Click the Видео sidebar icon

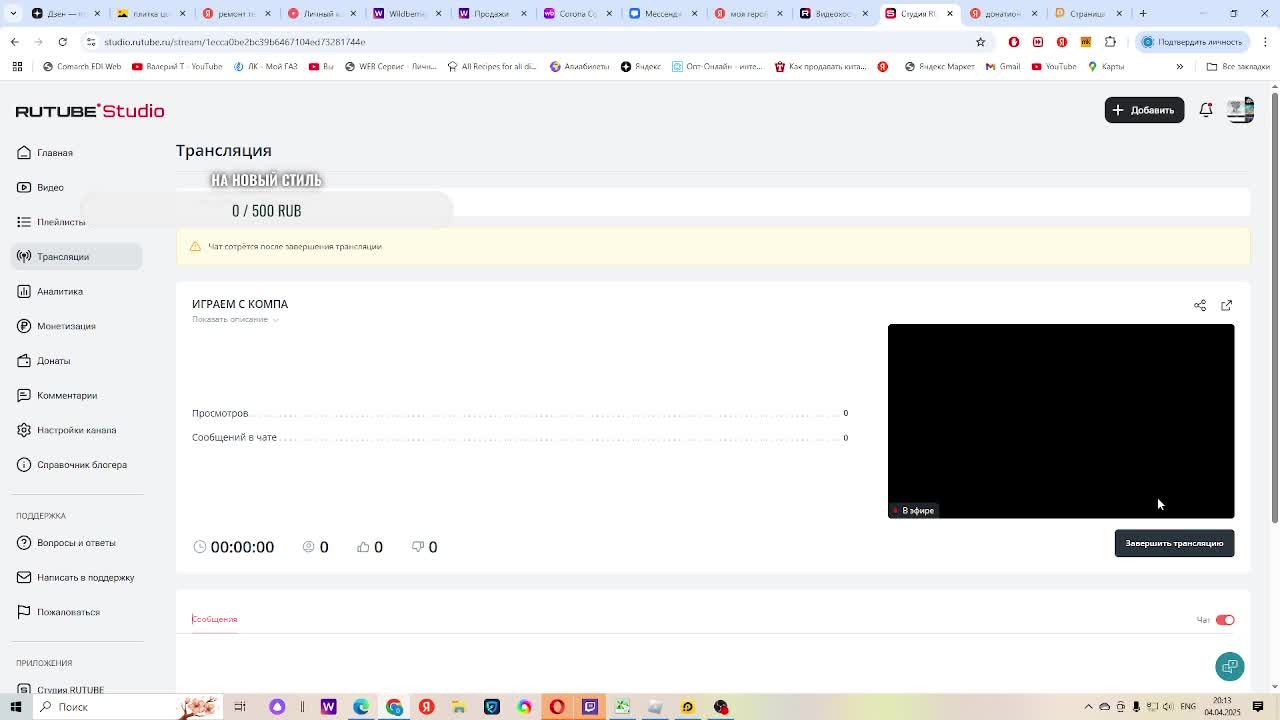point(24,187)
